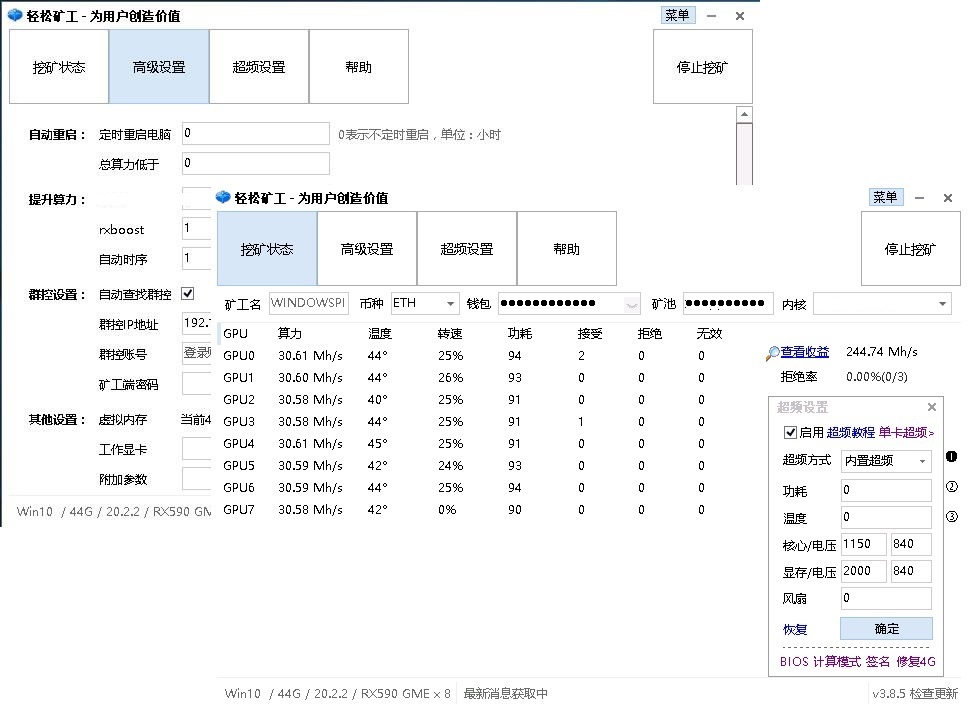
Task: Click the blue app logo in front window title bar
Action: point(223,197)
